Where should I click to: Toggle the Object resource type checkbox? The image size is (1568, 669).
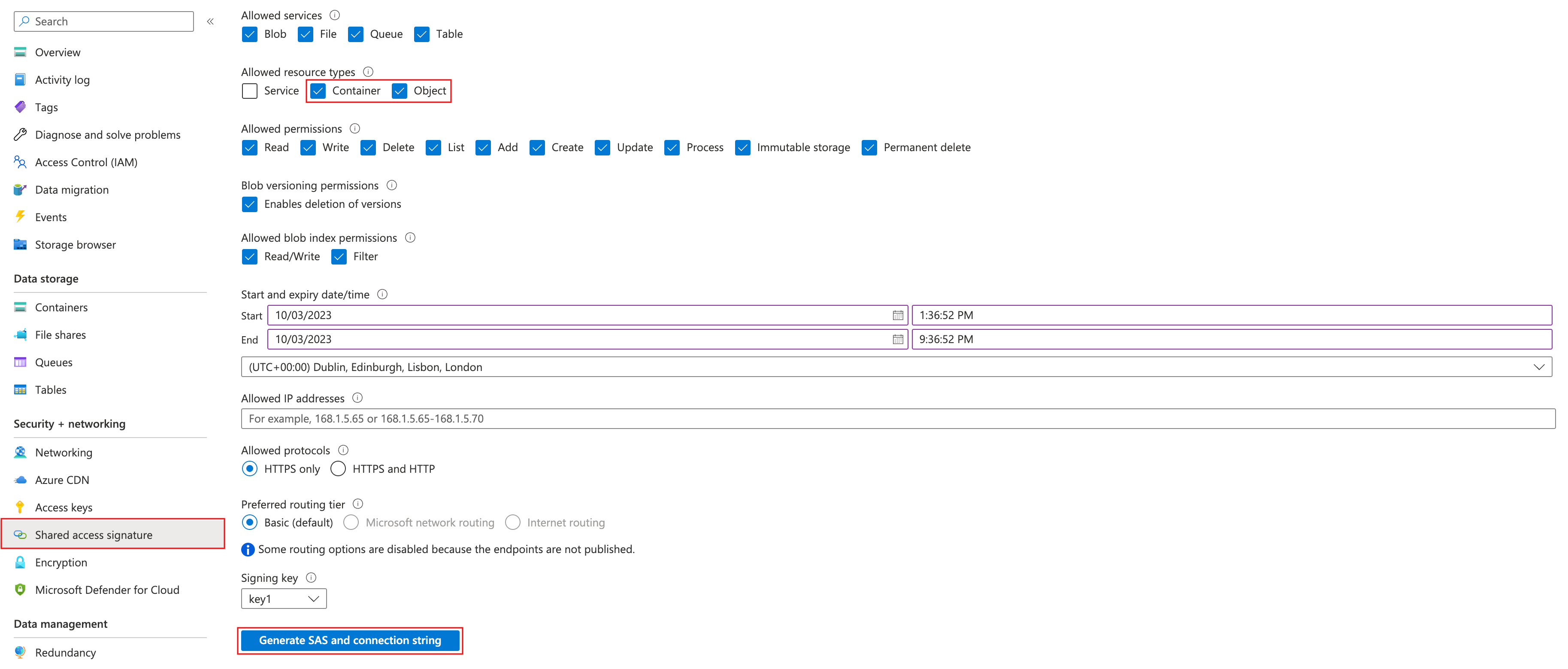400,91
